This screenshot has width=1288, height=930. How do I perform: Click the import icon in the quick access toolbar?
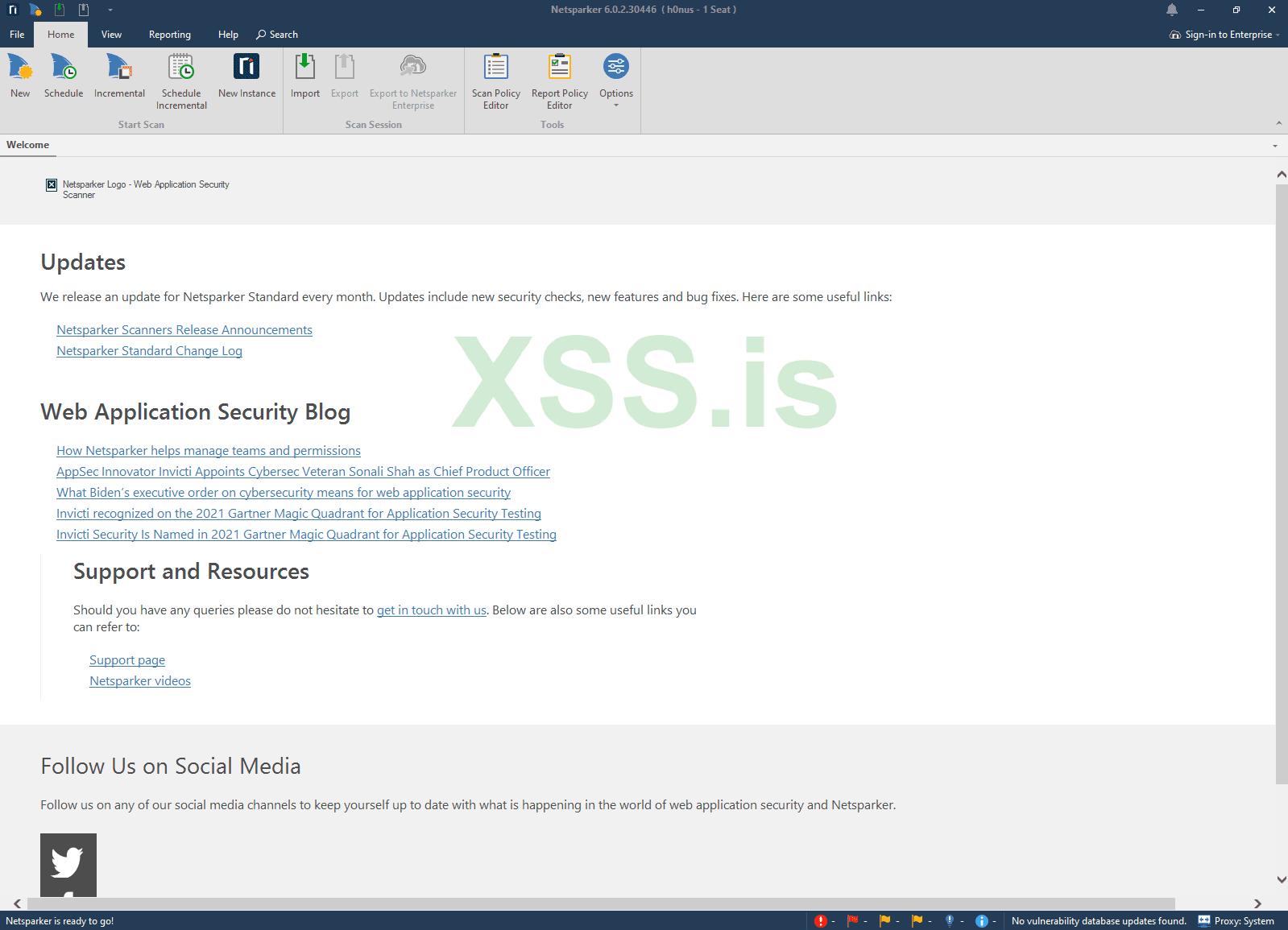coord(60,10)
